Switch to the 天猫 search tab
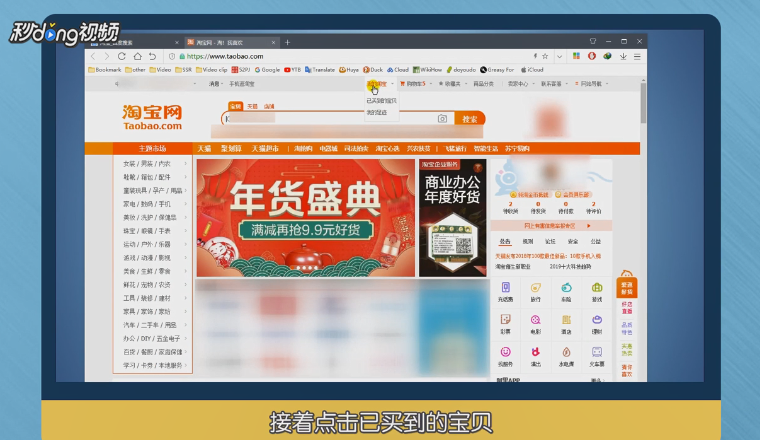This screenshot has height=440, width=760. coord(252,106)
